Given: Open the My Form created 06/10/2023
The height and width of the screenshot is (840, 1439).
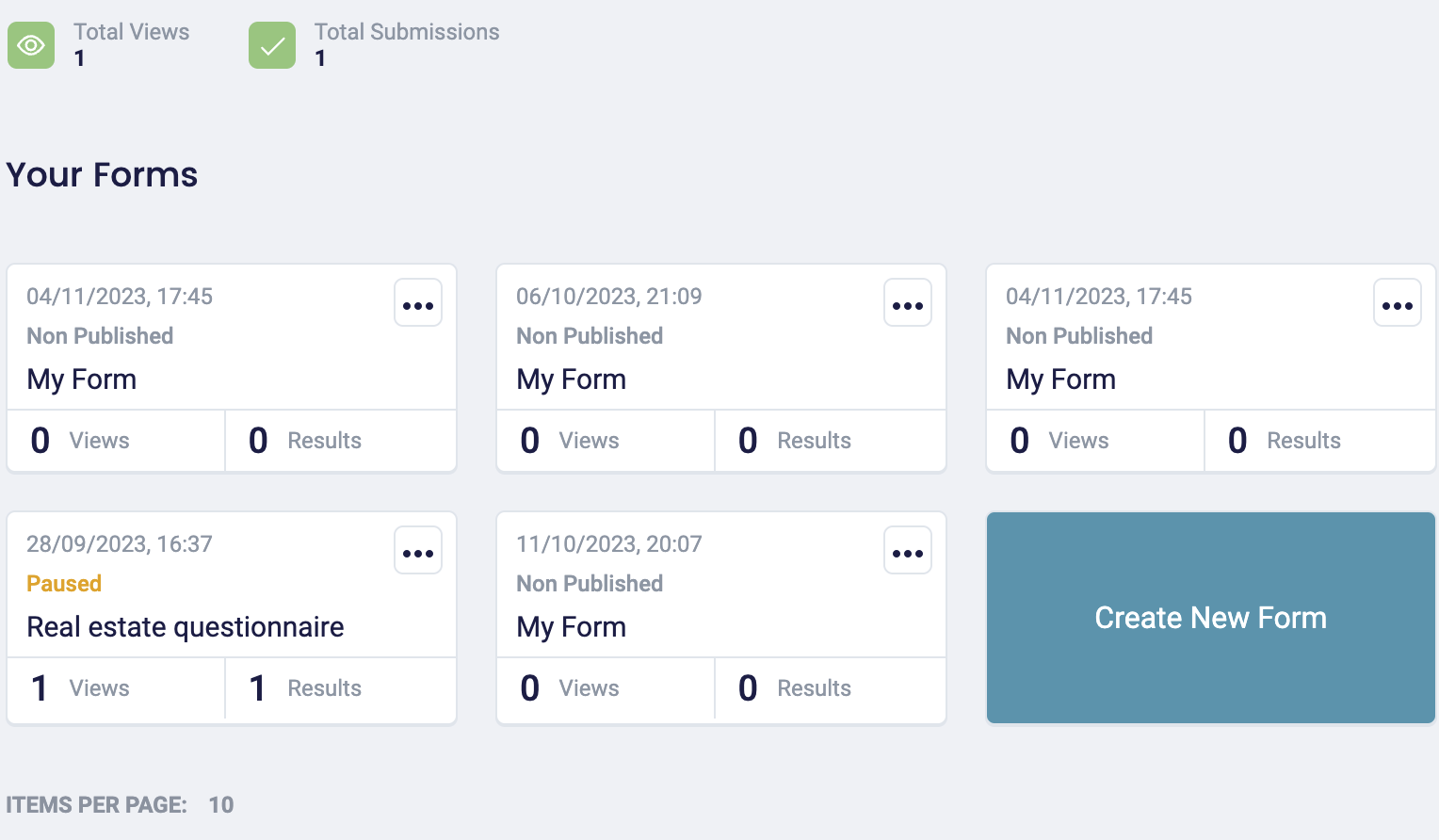Looking at the screenshot, I should click(571, 379).
